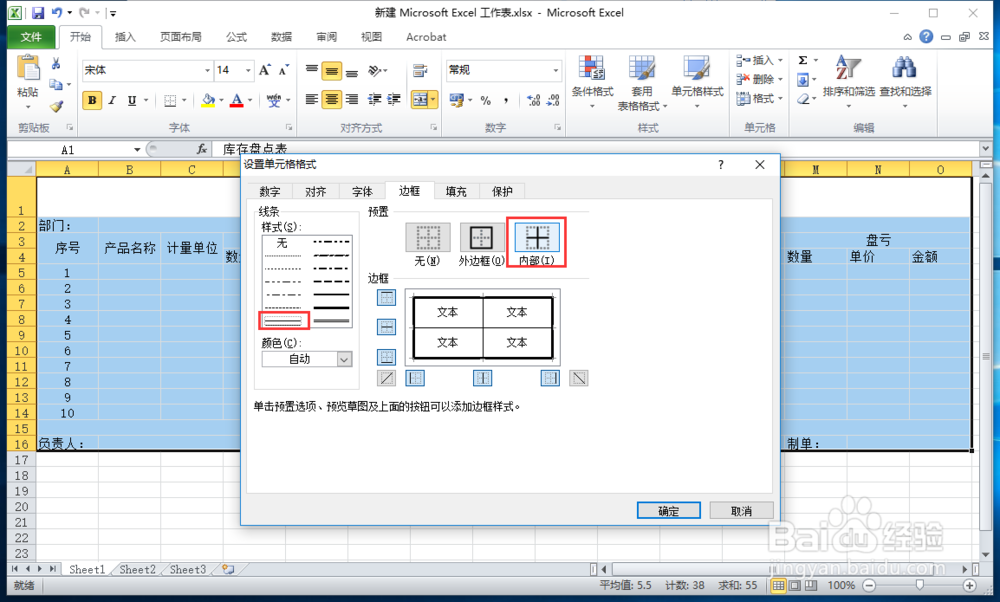This screenshot has width=1000, height=602.
Task: Open the Cell Styles gallery
Action: tap(697, 82)
